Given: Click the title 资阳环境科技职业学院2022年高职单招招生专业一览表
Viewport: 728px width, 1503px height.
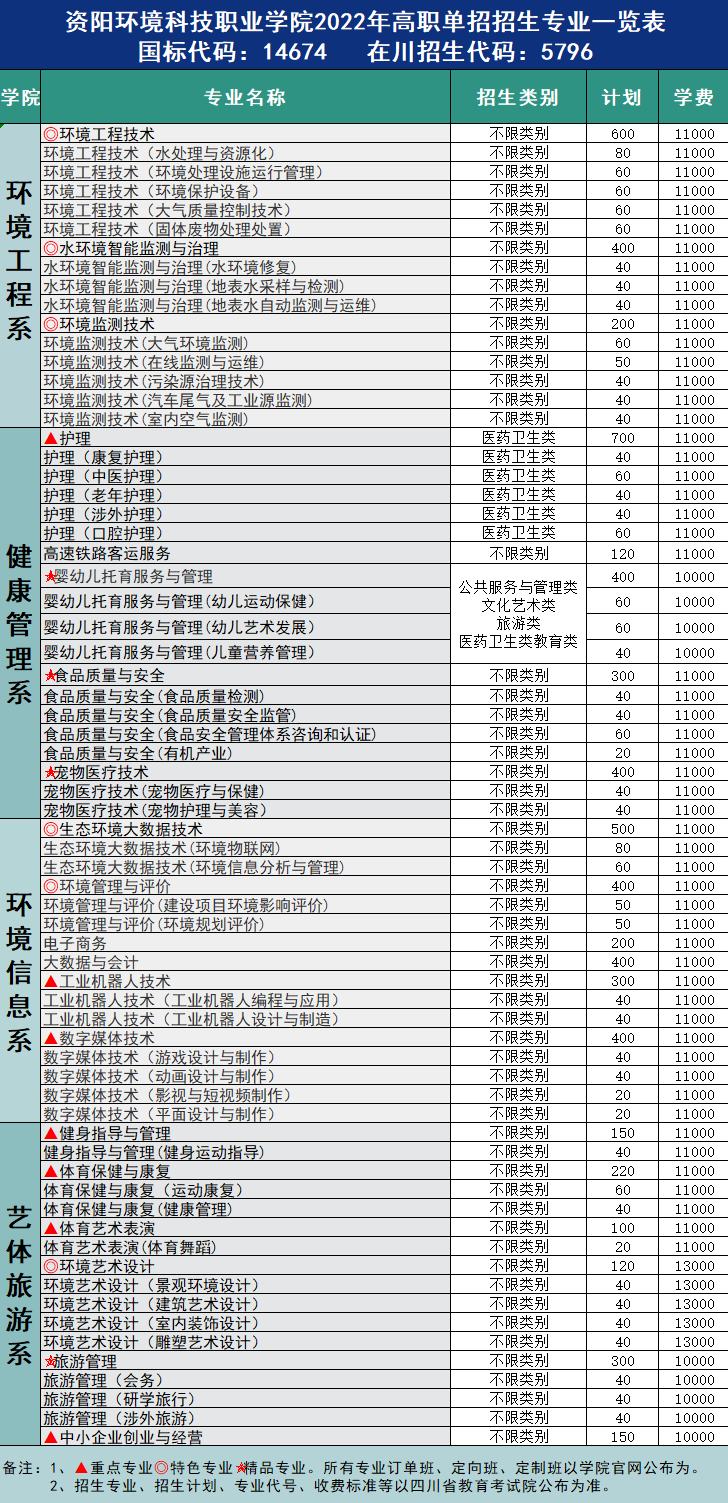Looking at the screenshot, I should (x=364, y=22).
